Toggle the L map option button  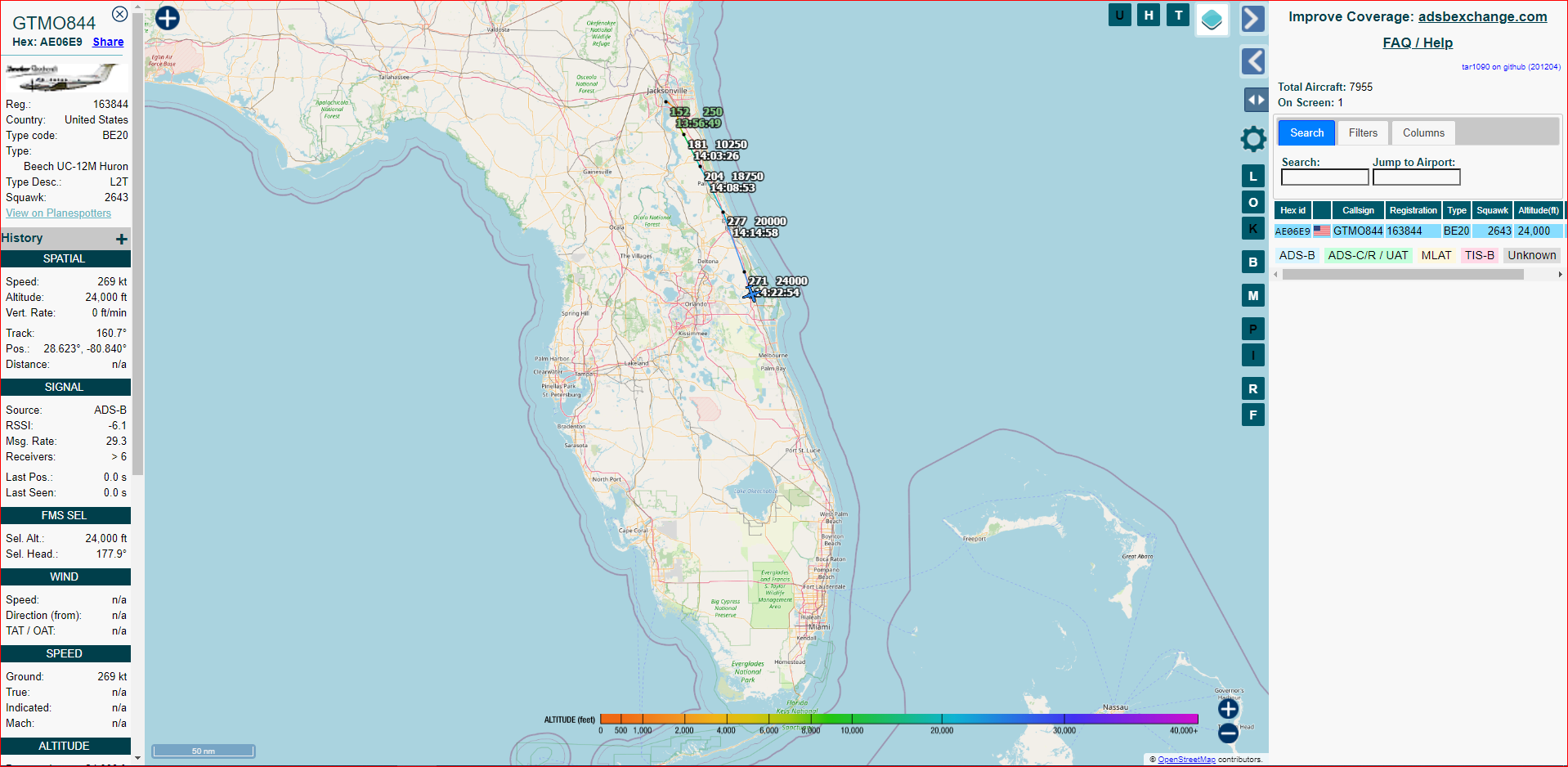click(1253, 176)
